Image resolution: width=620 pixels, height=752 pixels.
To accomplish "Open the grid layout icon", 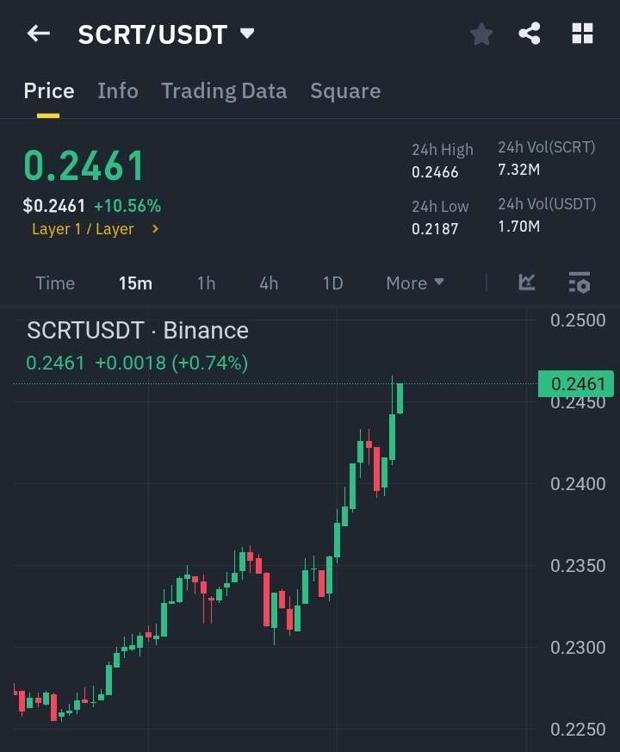I will click(582, 34).
